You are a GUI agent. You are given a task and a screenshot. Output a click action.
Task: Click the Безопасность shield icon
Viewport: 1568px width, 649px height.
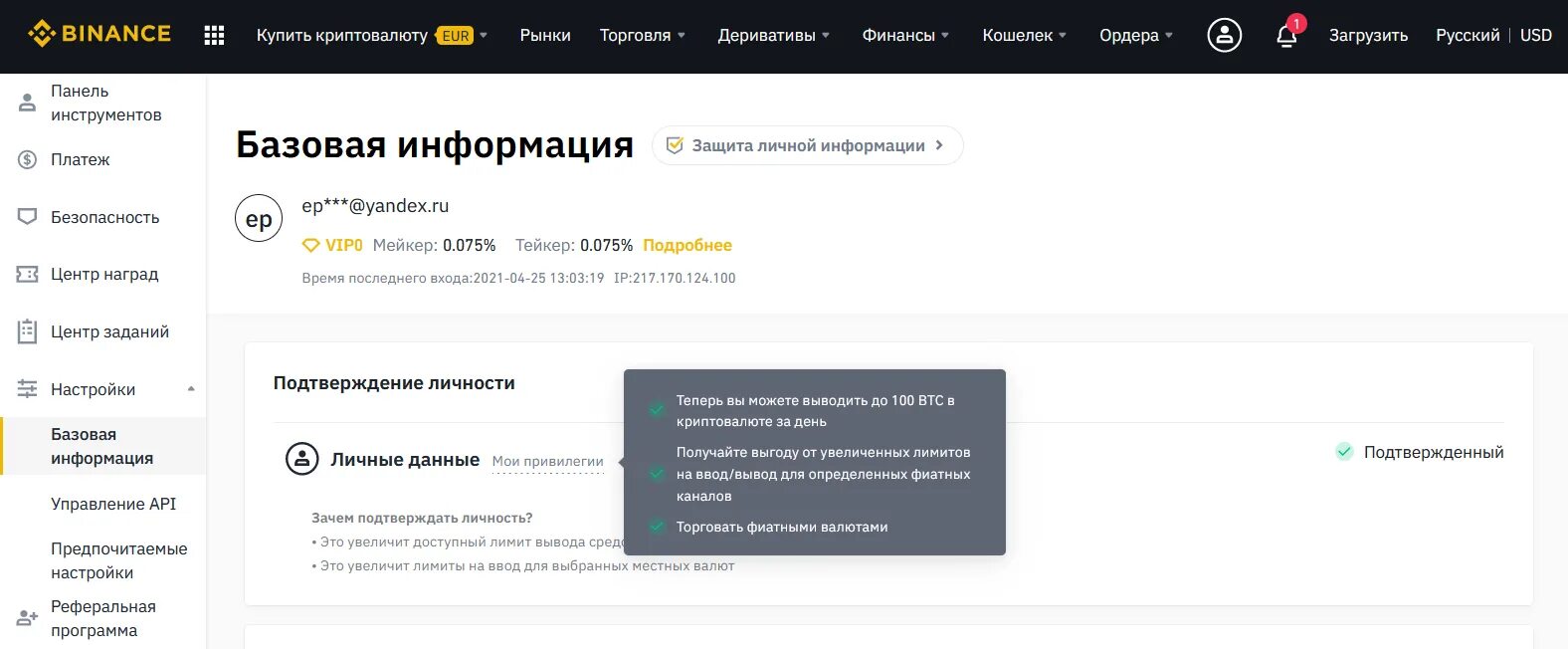[28, 217]
